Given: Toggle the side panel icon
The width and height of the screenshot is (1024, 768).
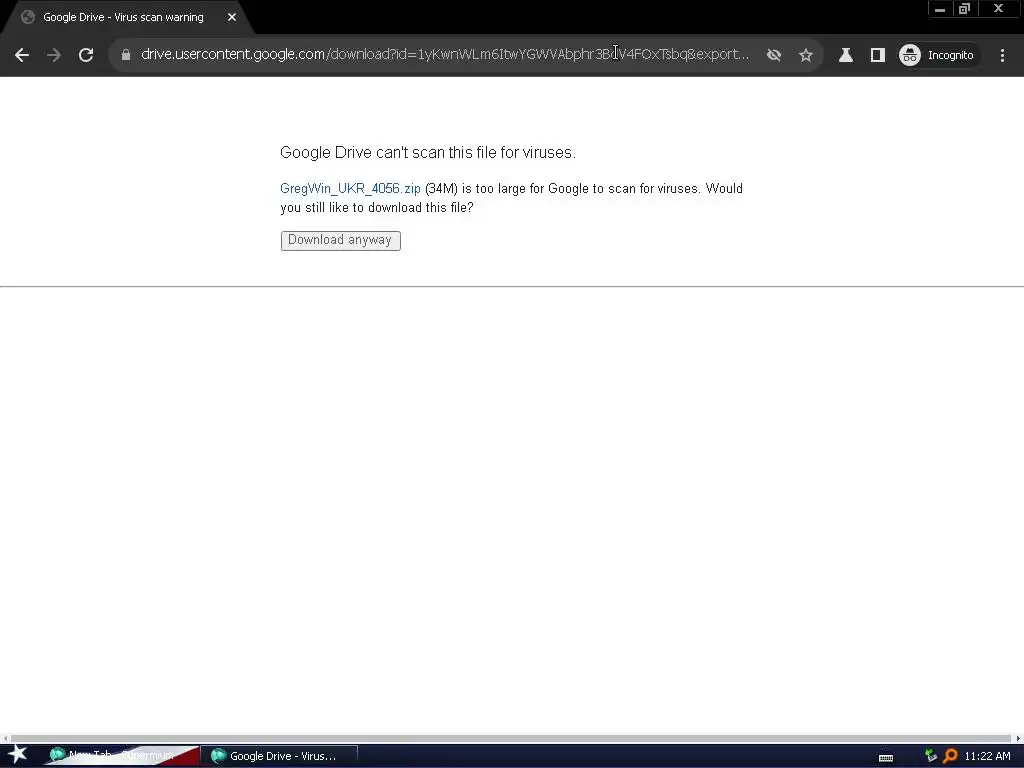Looking at the screenshot, I should pyautogui.click(x=878, y=55).
